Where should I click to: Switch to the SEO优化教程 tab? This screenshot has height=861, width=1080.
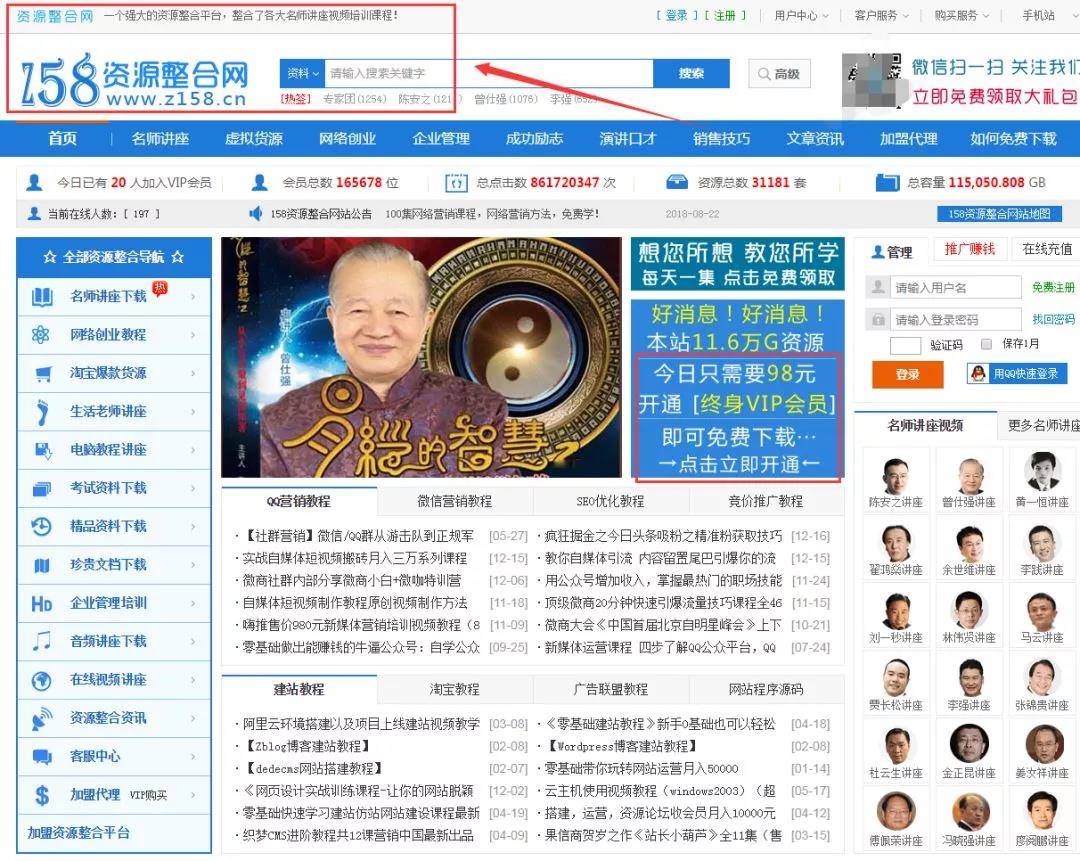coord(610,501)
